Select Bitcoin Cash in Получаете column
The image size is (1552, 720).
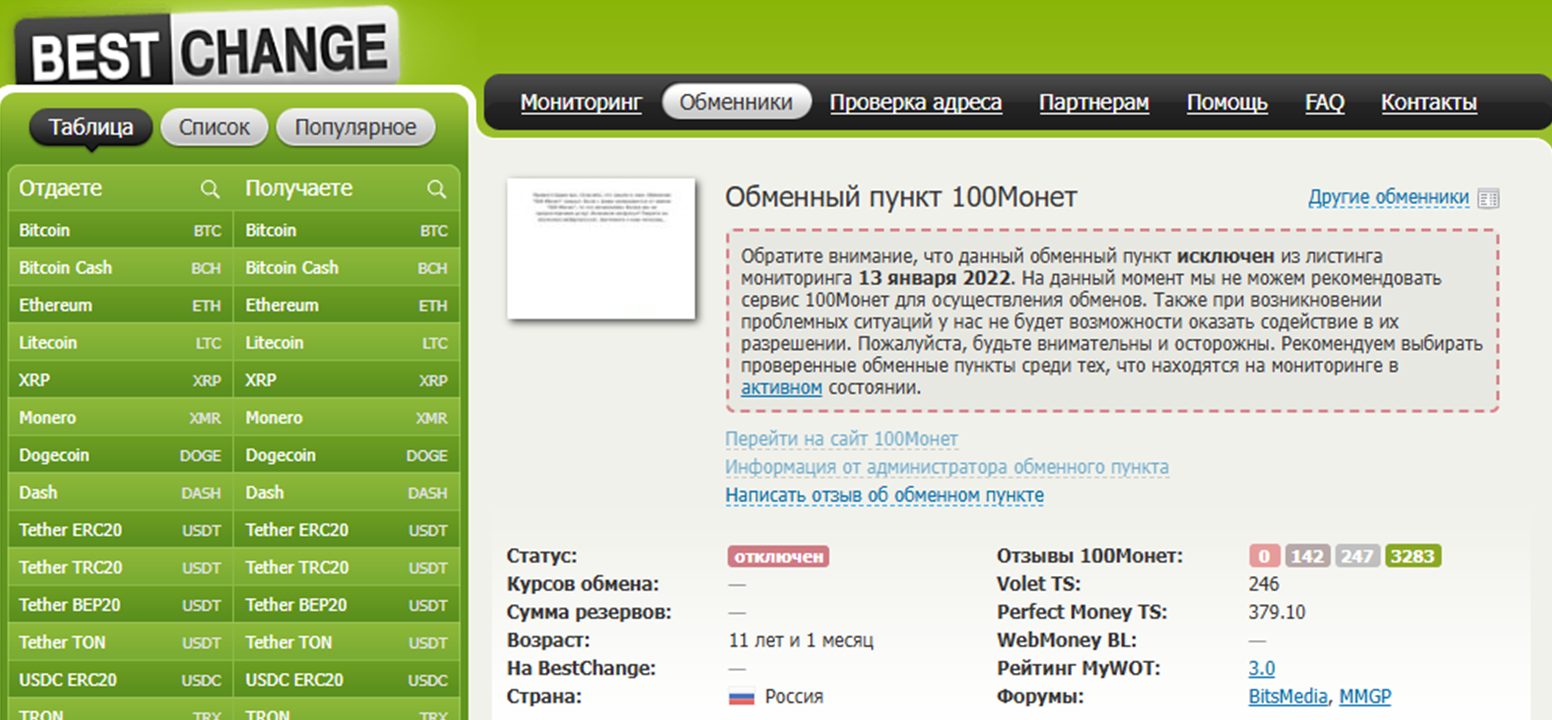347,268
